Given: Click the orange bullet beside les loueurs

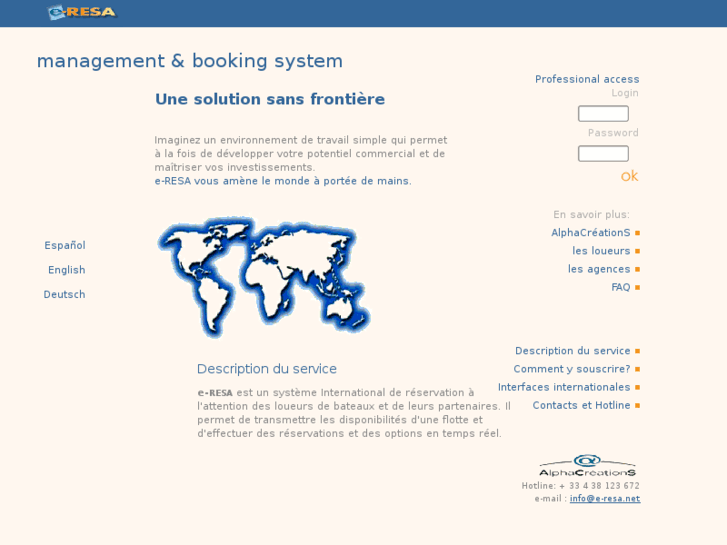Looking at the screenshot, I should [638, 251].
